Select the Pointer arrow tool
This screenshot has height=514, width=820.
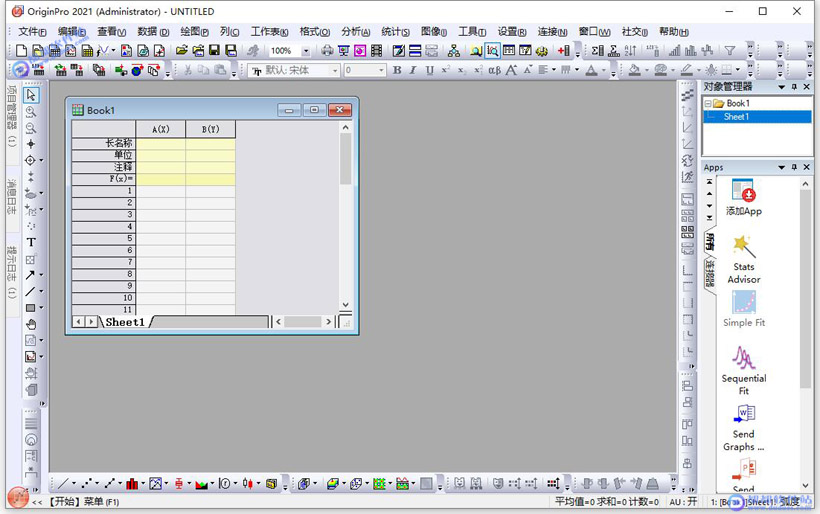[31, 95]
